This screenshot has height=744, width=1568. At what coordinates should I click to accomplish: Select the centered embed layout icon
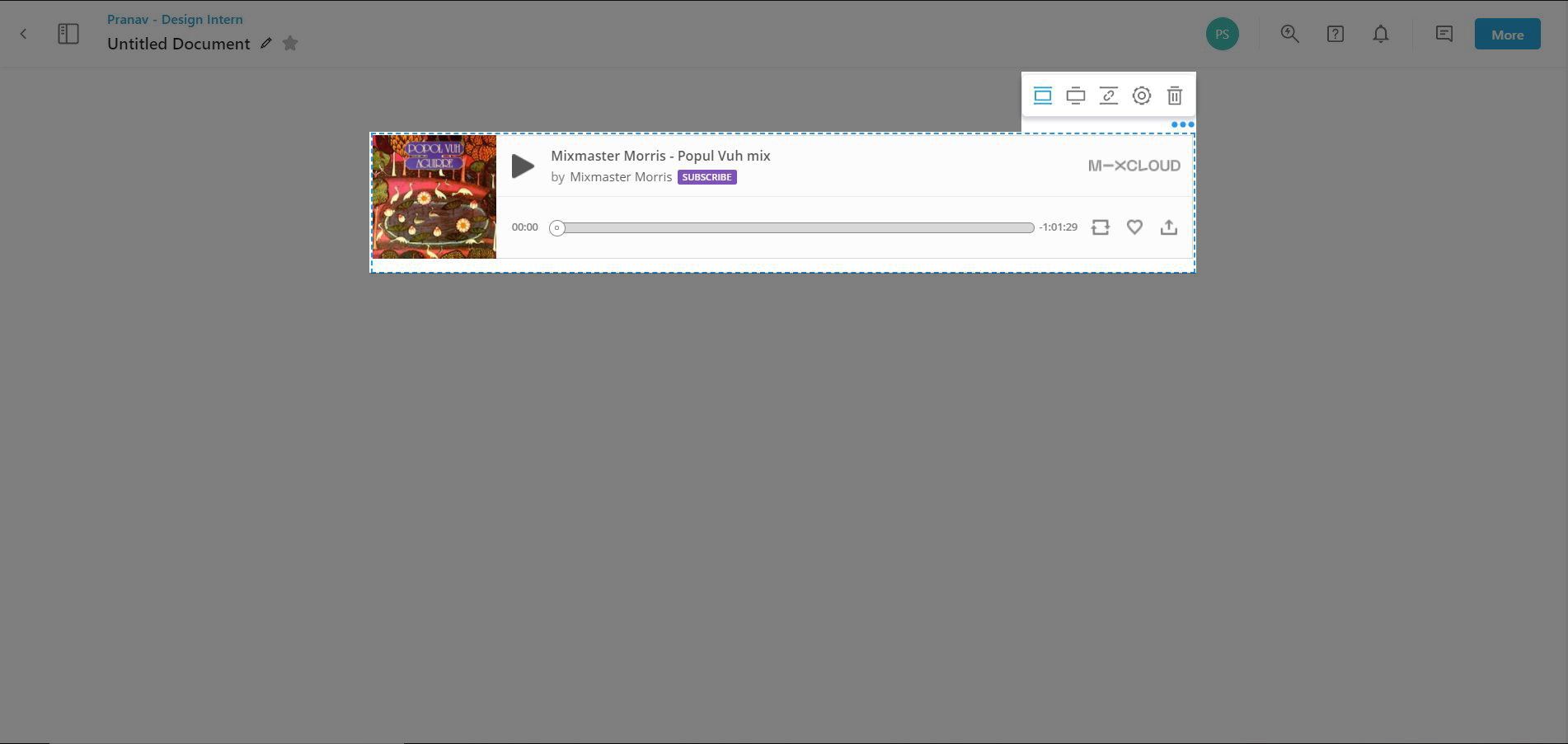pyautogui.click(x=1075, y=96)
